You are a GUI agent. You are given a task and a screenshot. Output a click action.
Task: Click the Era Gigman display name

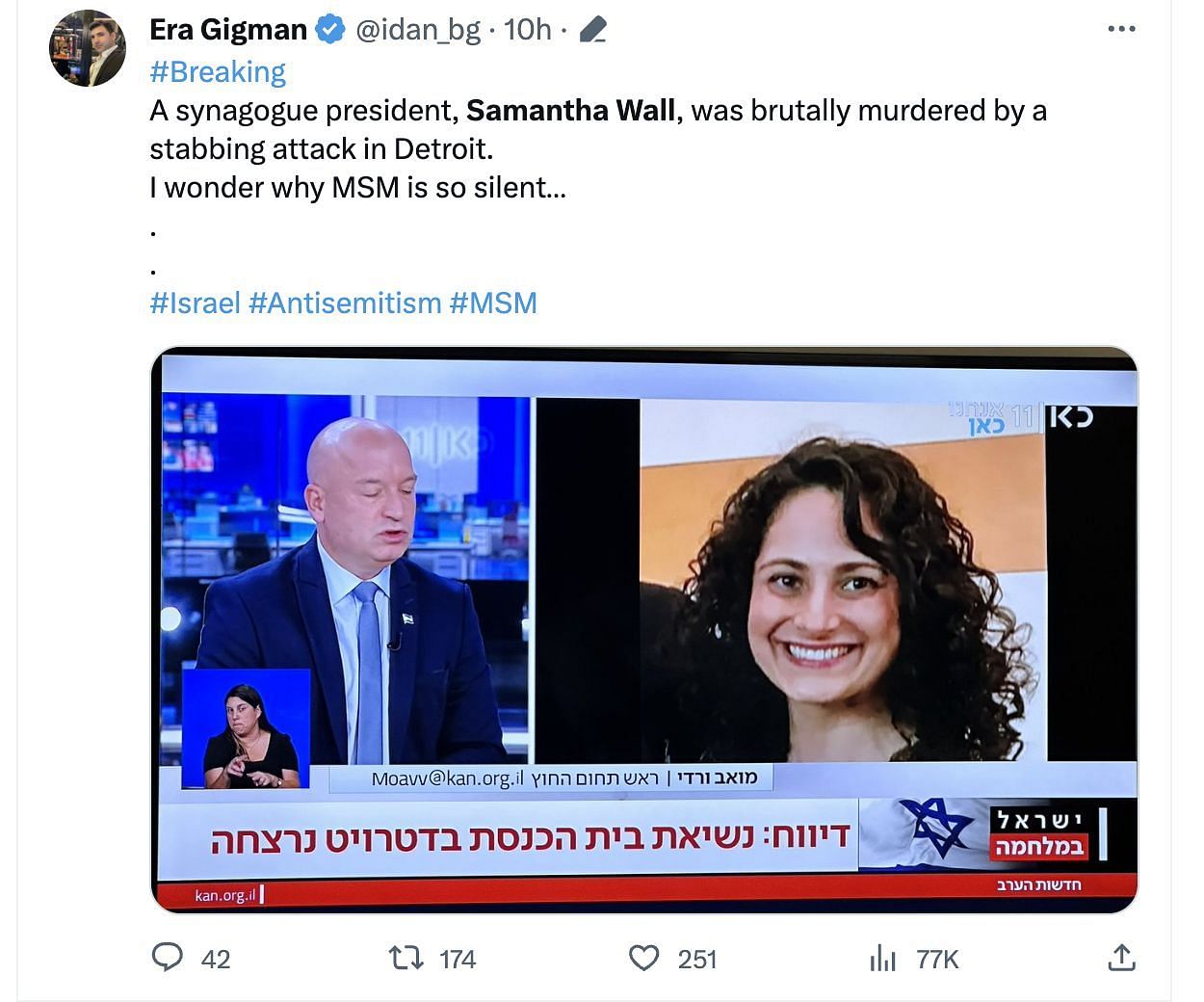coord(228,30)
